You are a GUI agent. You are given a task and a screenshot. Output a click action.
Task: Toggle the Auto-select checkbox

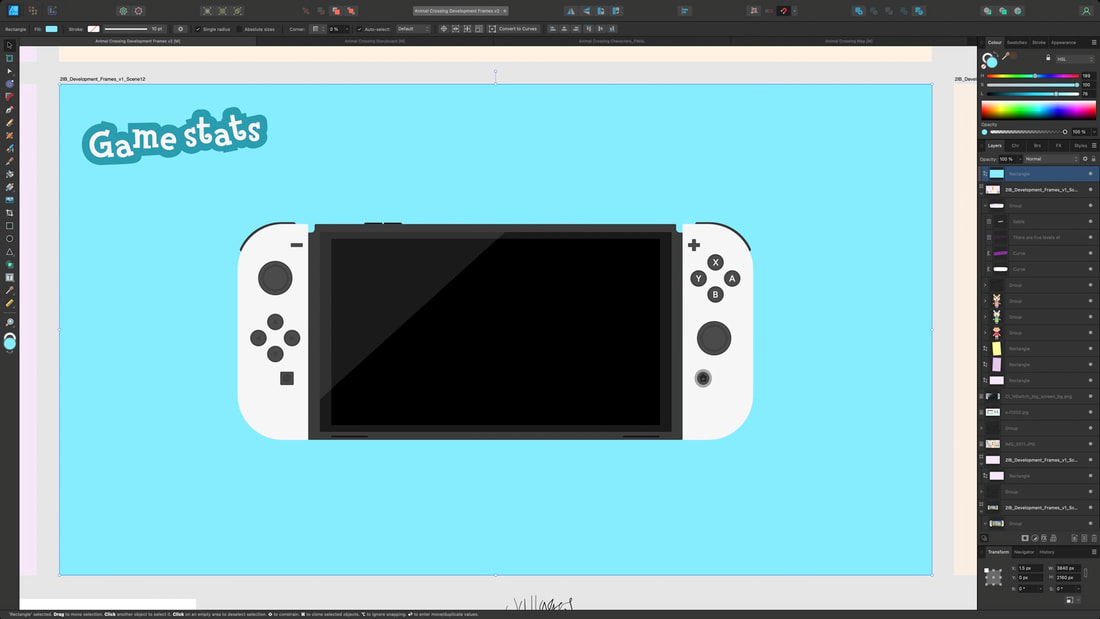tap(359, 29)
